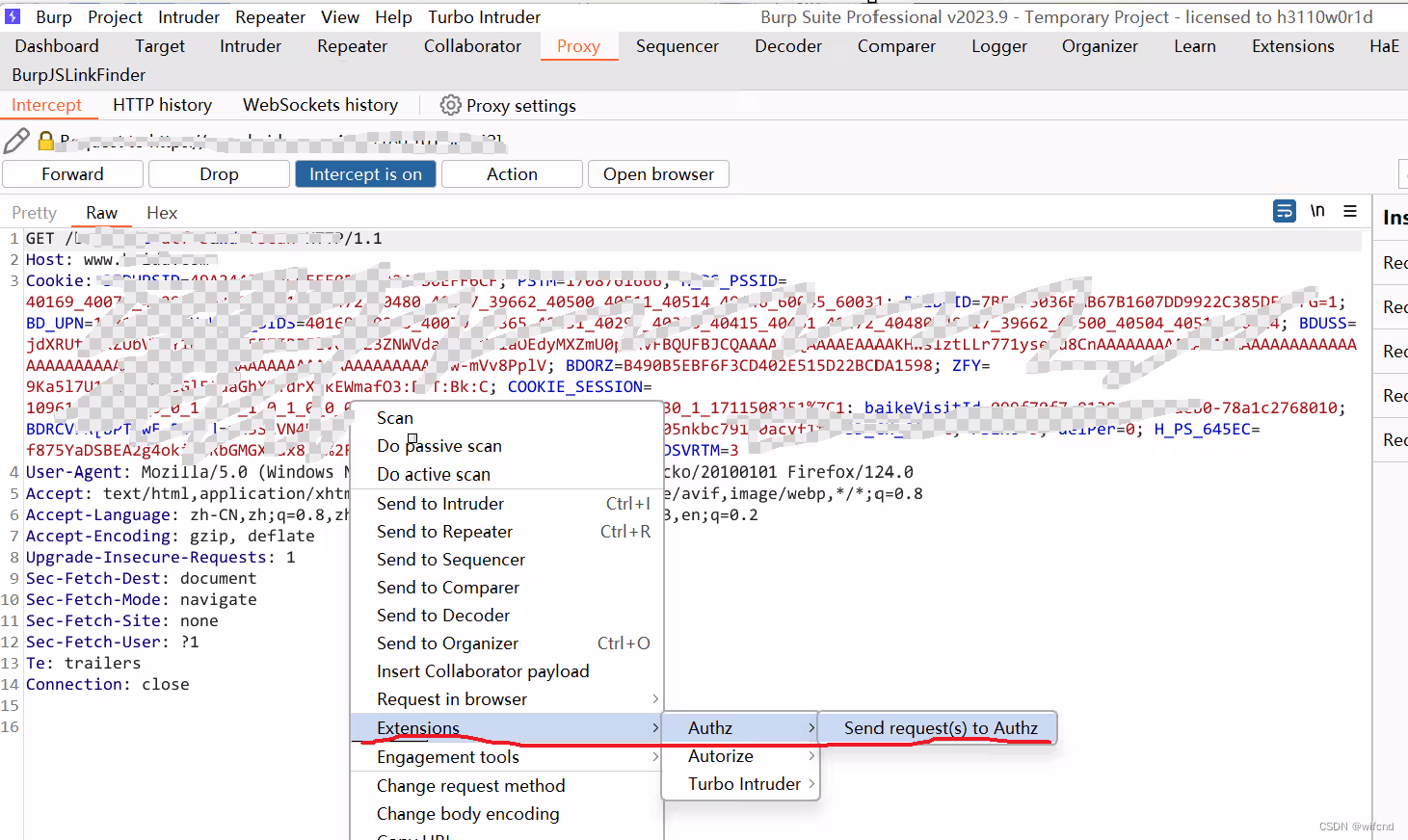Select Send request(s) to Authz
The height and width of the screenshot is (840, 1408).
pyautogui.click(x=940, y=728)
